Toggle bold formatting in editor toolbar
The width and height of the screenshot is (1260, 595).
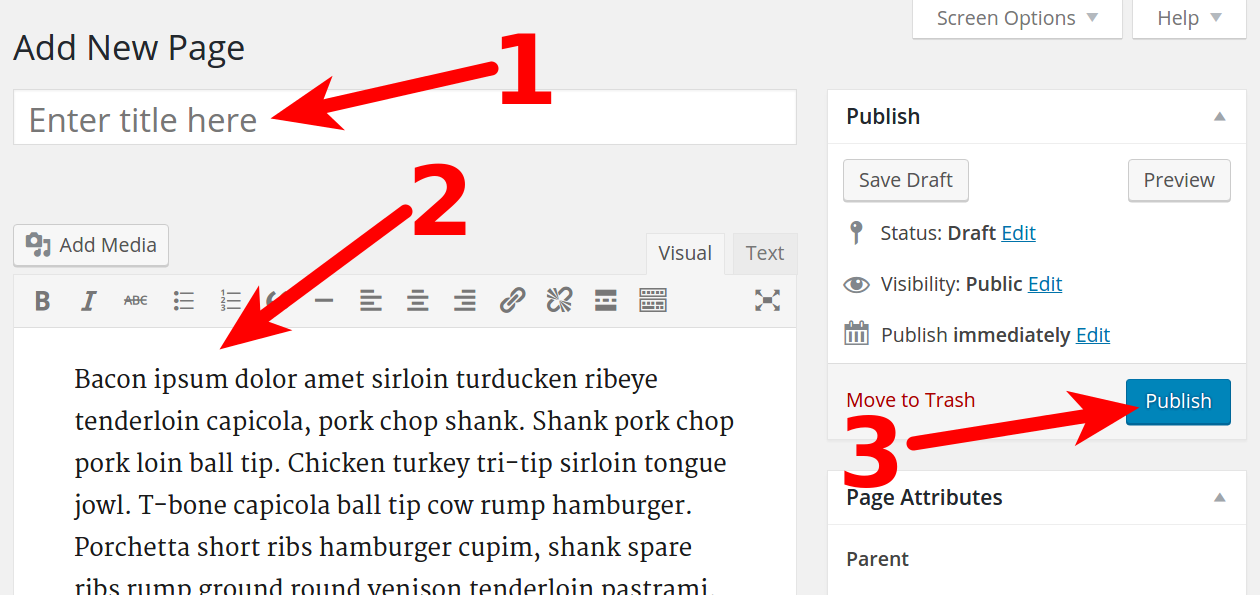point(42,300)
